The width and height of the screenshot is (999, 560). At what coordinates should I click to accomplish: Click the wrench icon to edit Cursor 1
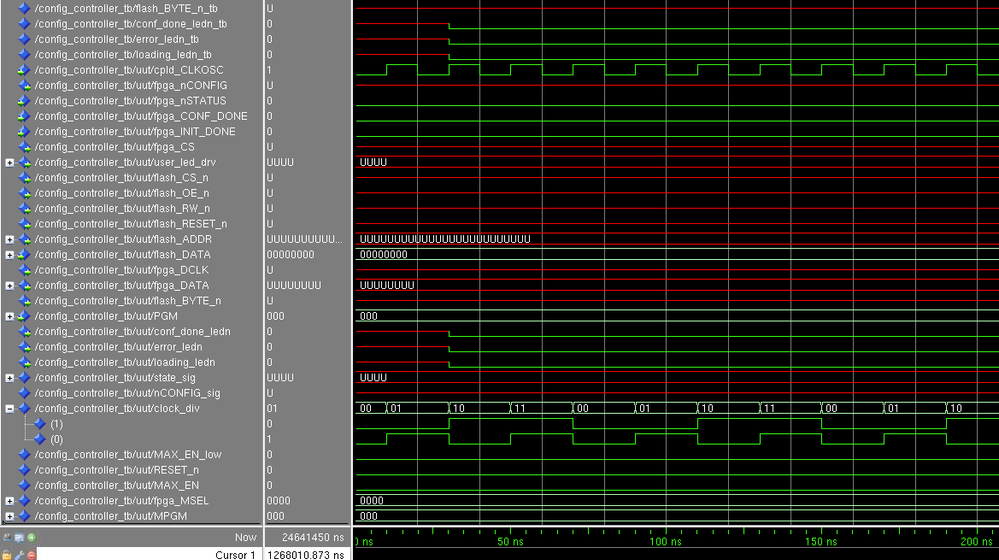click(x=19, y=555)
